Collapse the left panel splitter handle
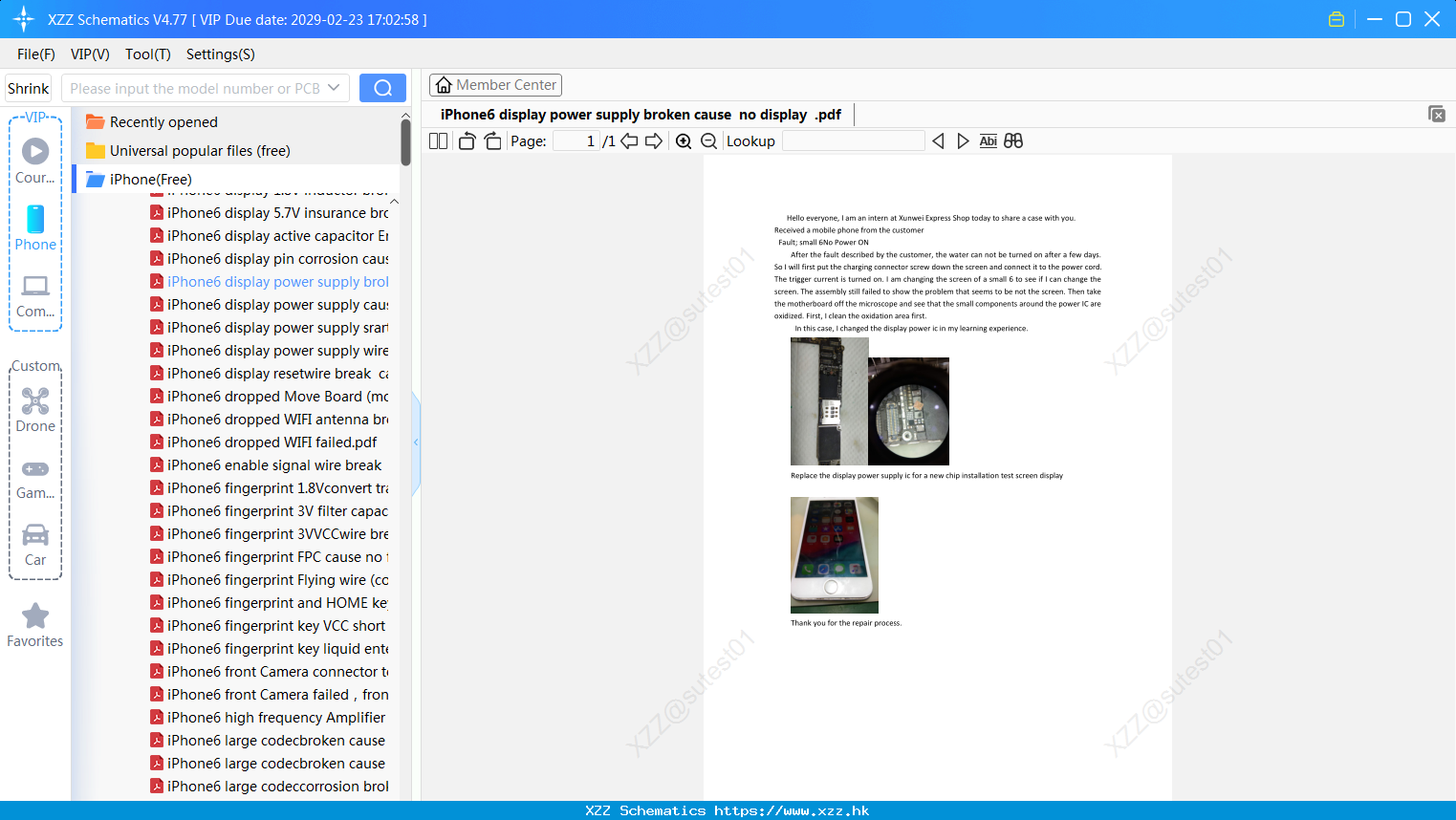 tap(416, 442)
